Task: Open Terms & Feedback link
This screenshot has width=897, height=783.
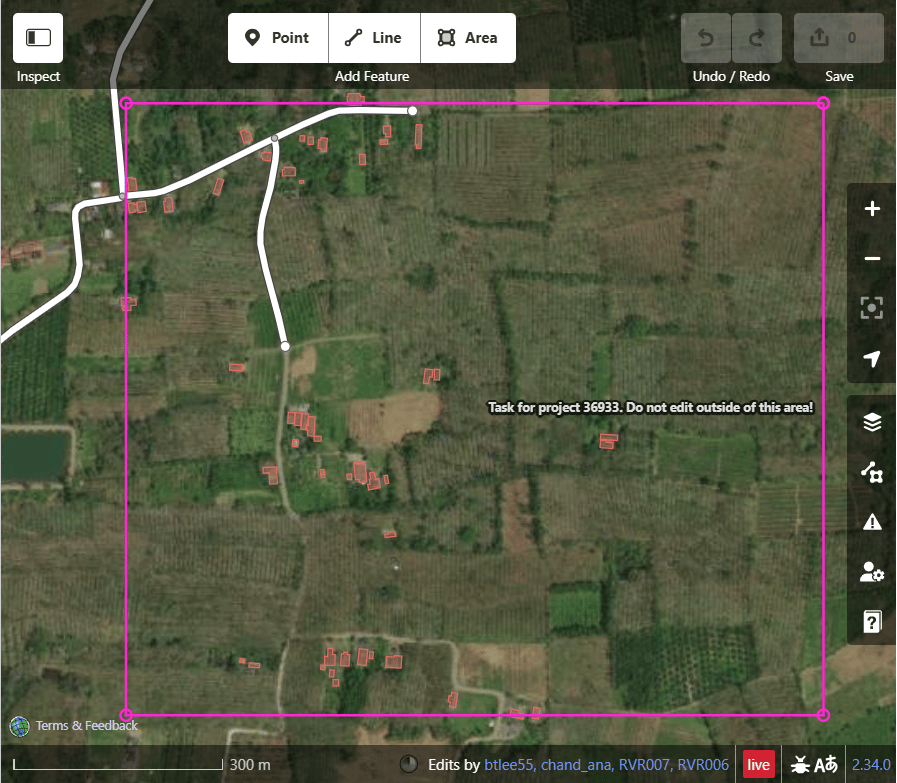Action: (86, 726)
